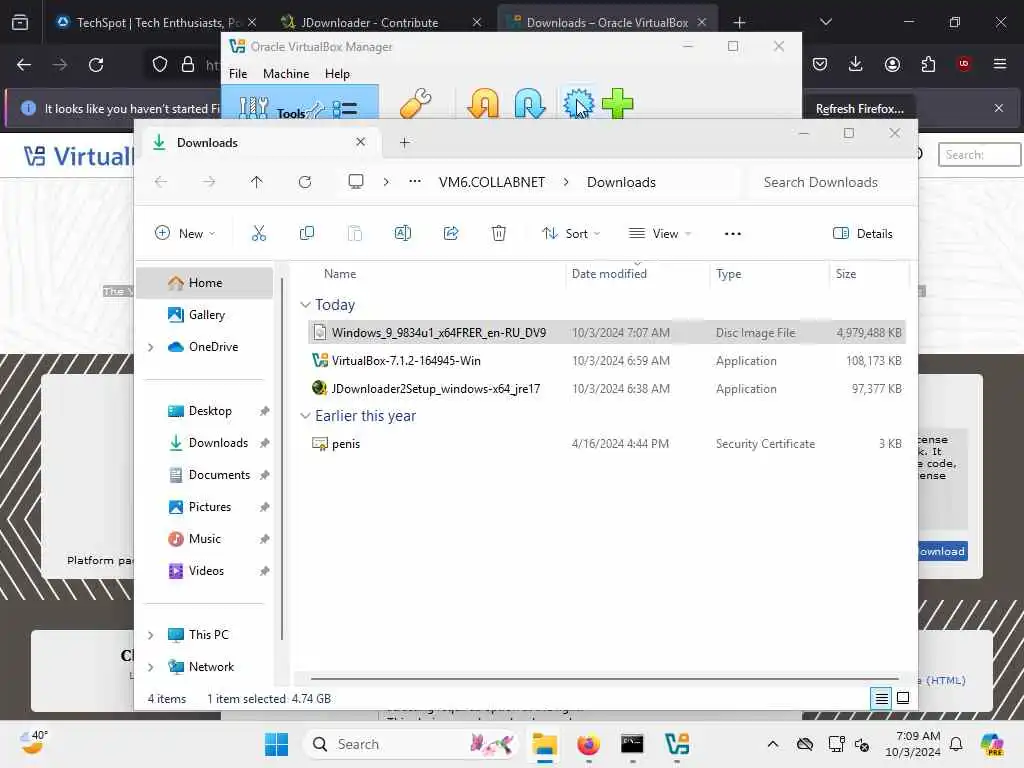Click the Copy icon in Explorer toolbar

click(306, 233)
